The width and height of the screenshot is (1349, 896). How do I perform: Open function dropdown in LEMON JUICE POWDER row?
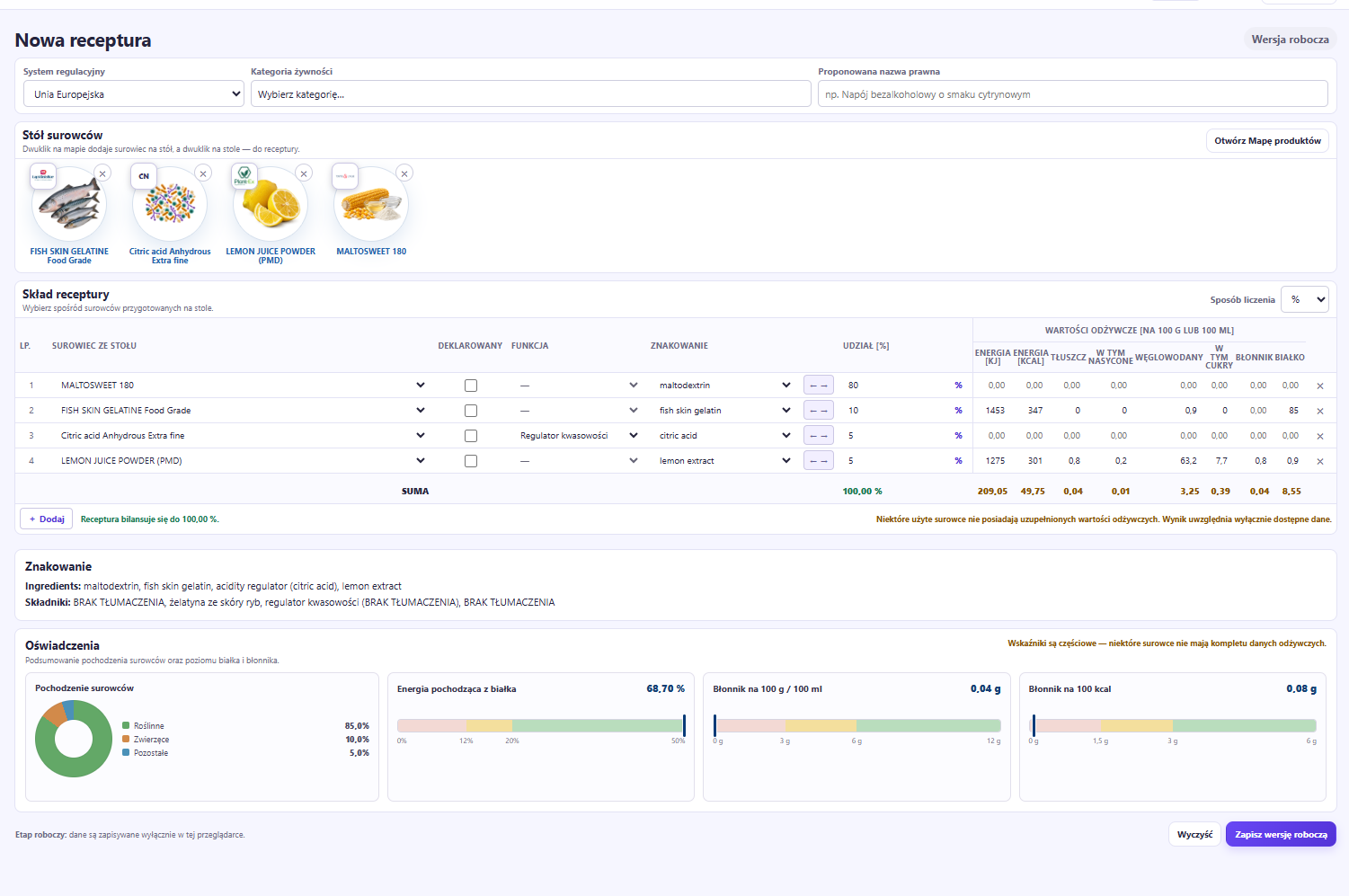click(579, 461)
